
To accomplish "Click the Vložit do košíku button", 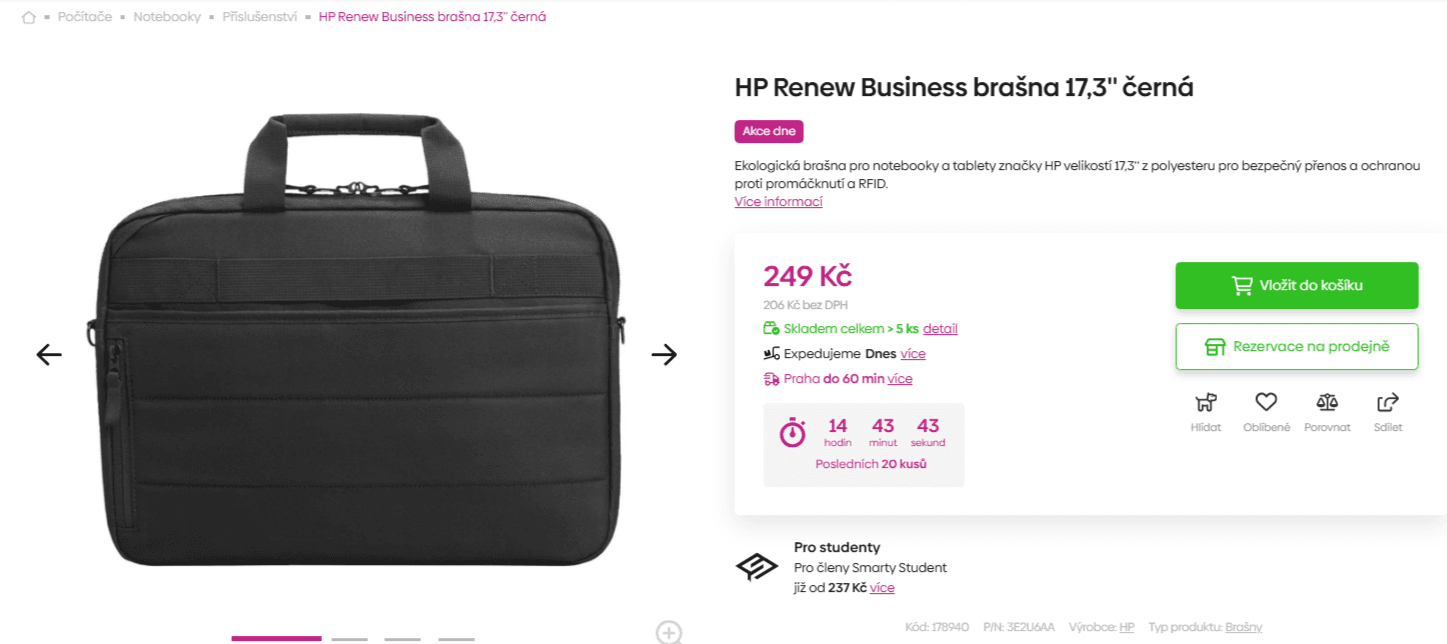I will coord(1296,285).
